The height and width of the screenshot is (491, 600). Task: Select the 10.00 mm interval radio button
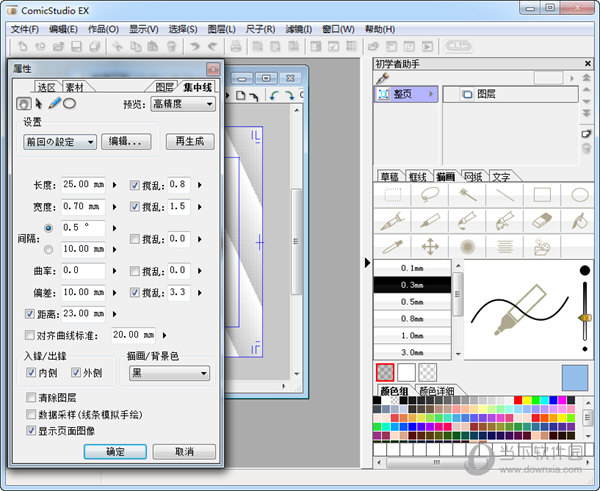48,250
